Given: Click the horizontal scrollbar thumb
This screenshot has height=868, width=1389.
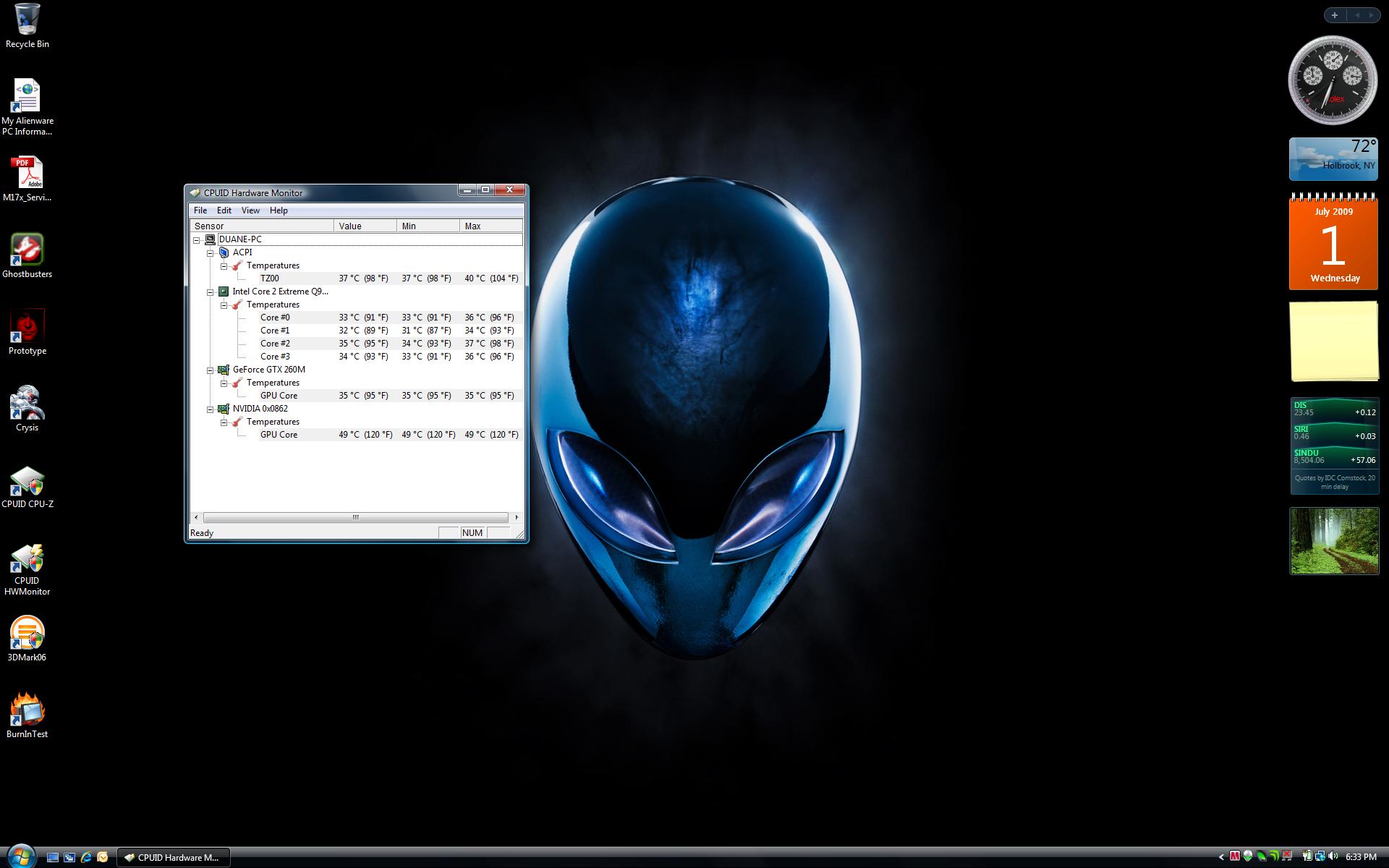Looking at the screenshot, I should 355,517.
